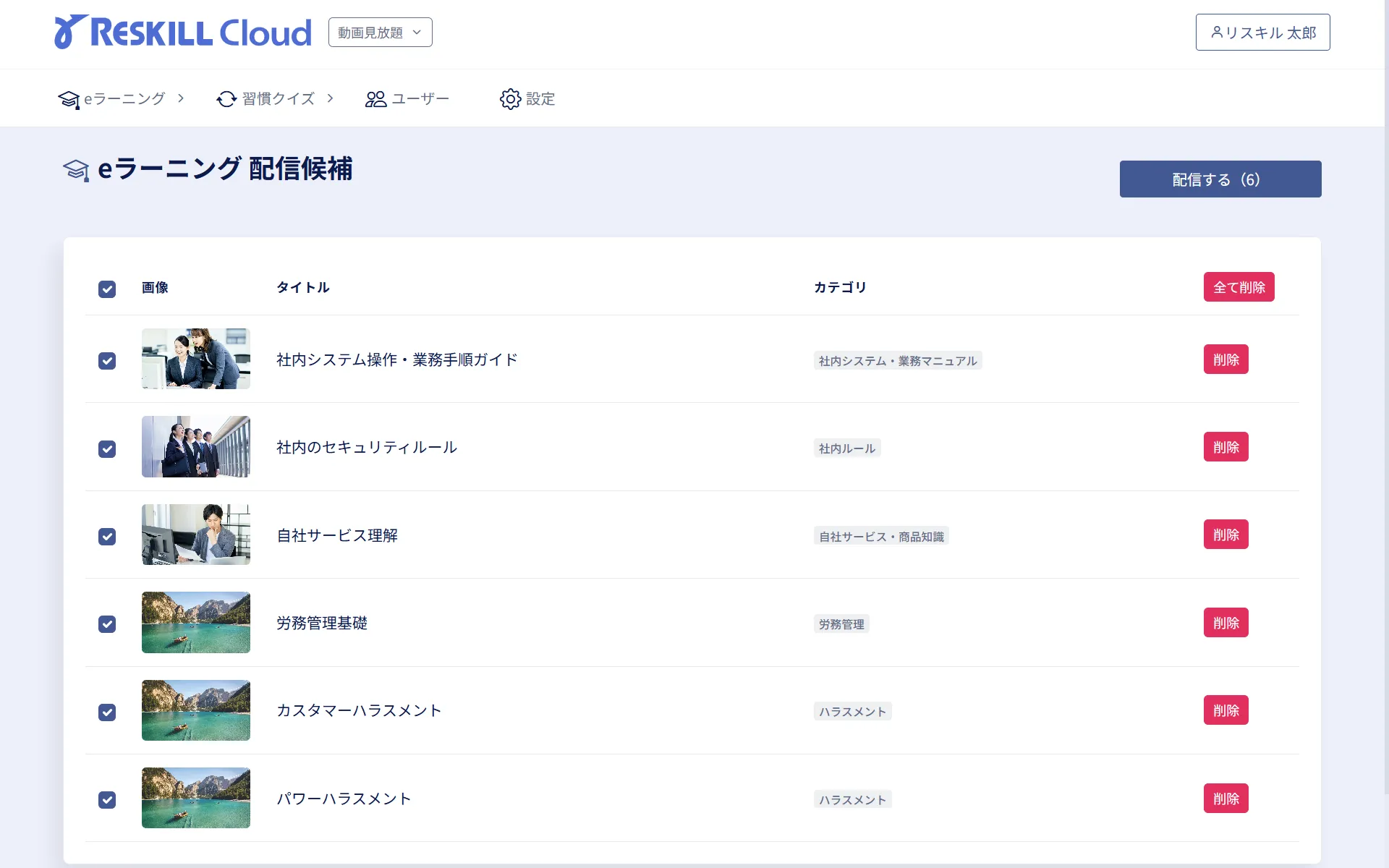Viewport: 1389px width, 868px height.
Task: Click the 社内ルール category tag
Action: tap(847, 448)
